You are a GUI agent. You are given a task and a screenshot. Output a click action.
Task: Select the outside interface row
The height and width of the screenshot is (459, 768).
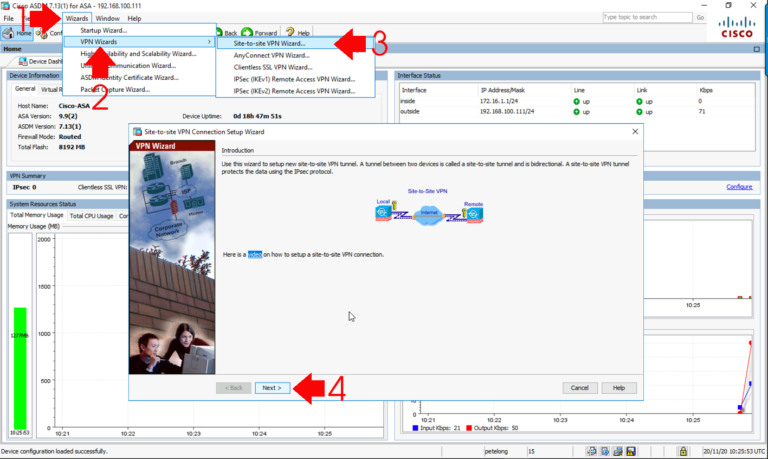coord(577,112)
